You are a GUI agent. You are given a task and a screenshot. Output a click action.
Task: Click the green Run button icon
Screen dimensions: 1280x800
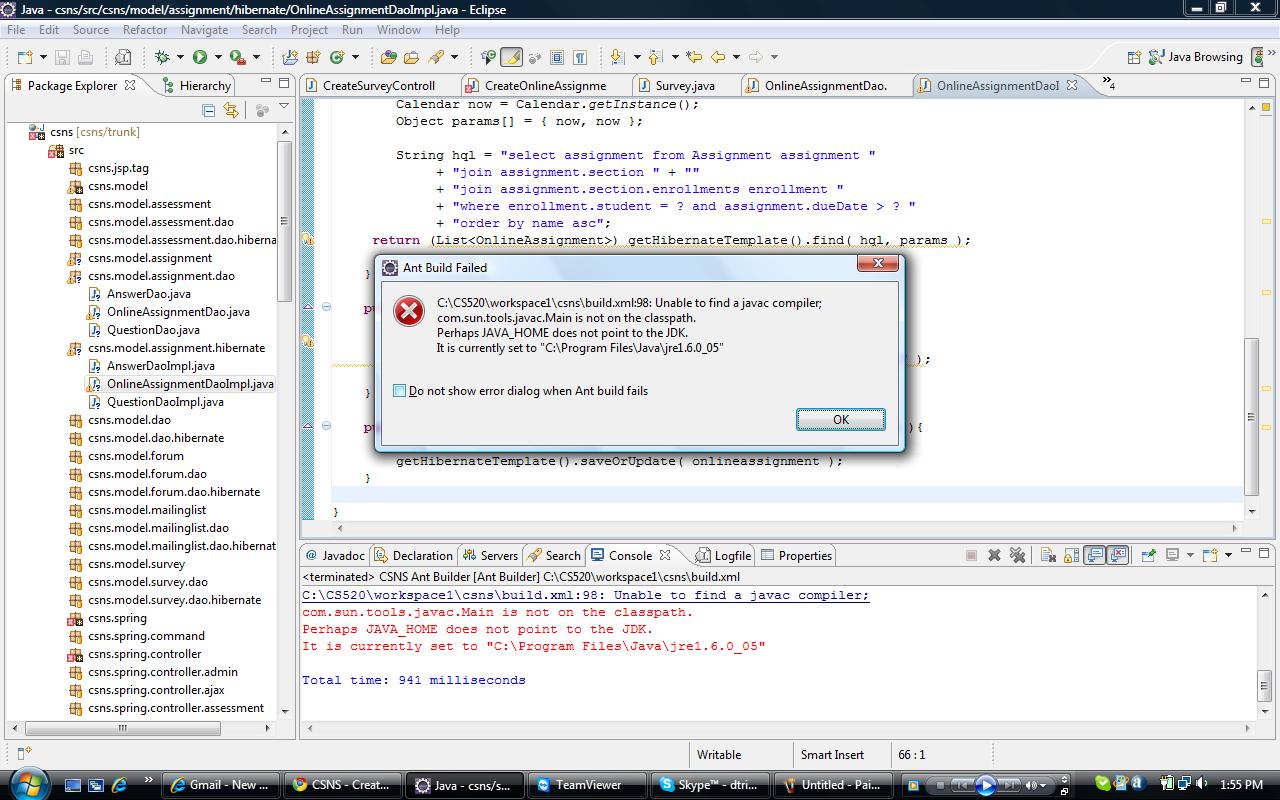point(200,57)
